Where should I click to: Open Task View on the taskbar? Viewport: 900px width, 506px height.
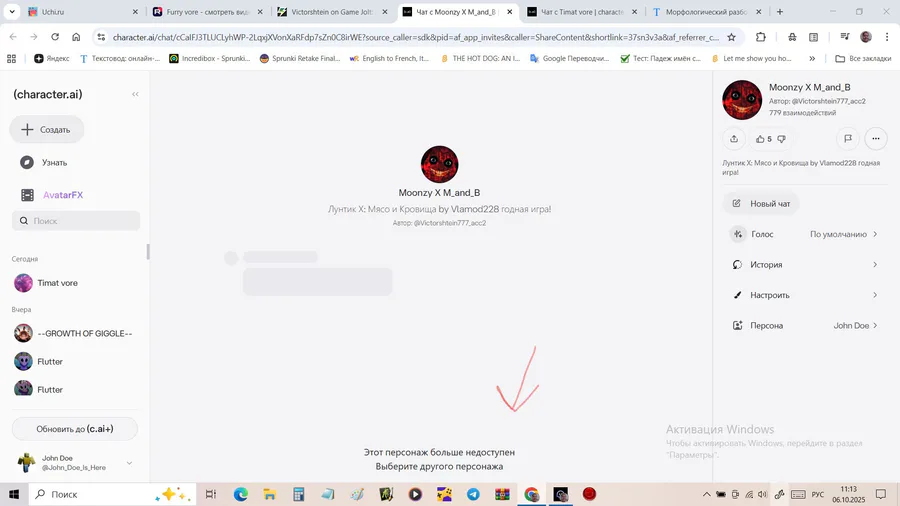coord(211,494)
